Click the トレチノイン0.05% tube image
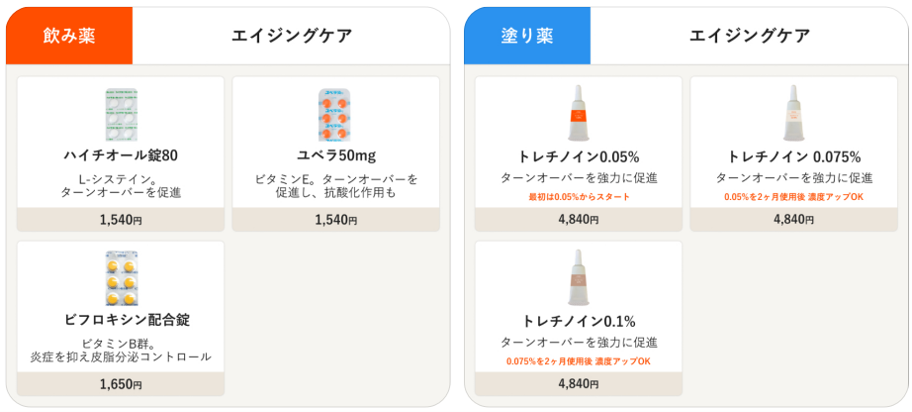Image resolution: width=912 pixels, height=412 pixels. pos(578,113)
